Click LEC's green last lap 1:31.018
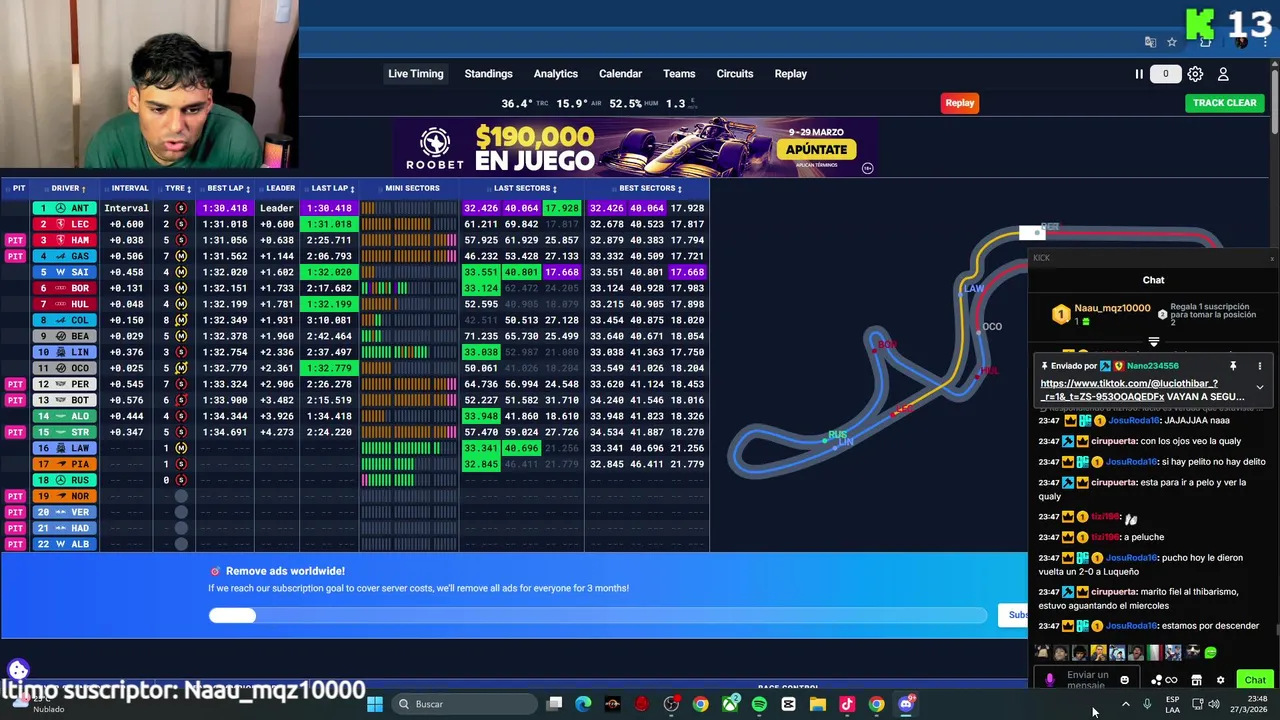The height and width of the screenshot is (720, 1280). pos(329,224)
